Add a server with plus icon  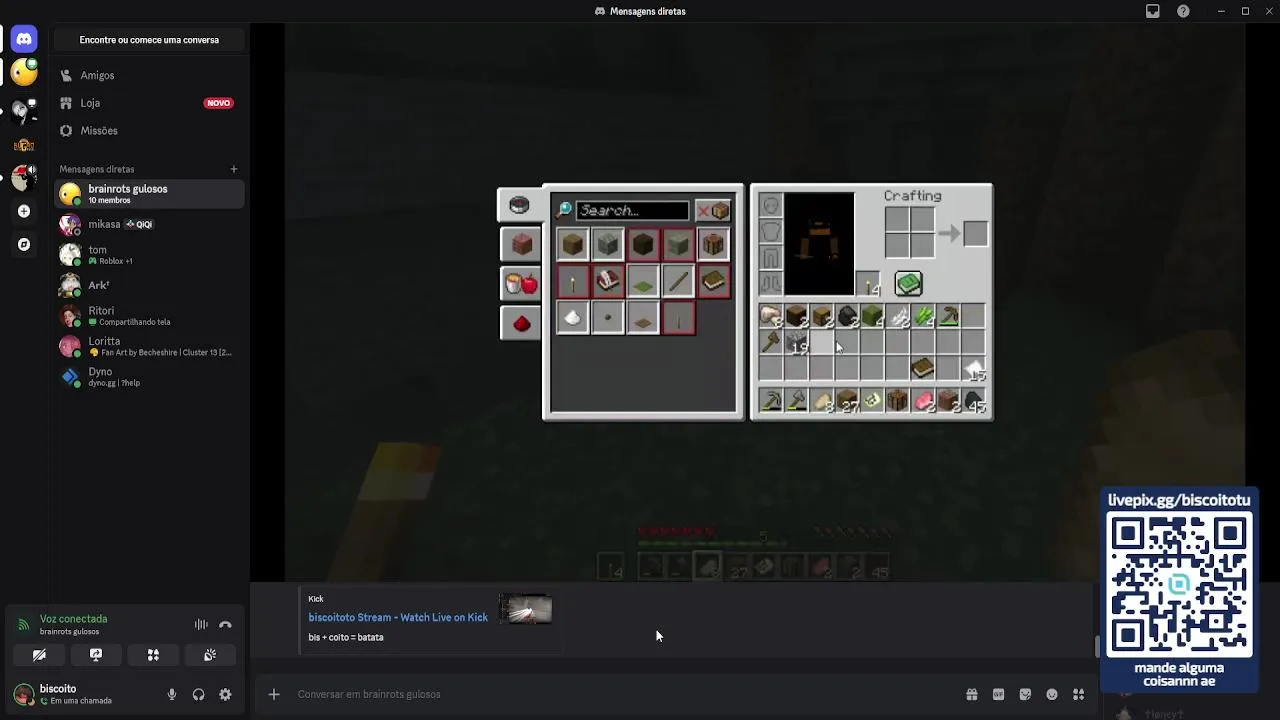(x=24, y=211)
